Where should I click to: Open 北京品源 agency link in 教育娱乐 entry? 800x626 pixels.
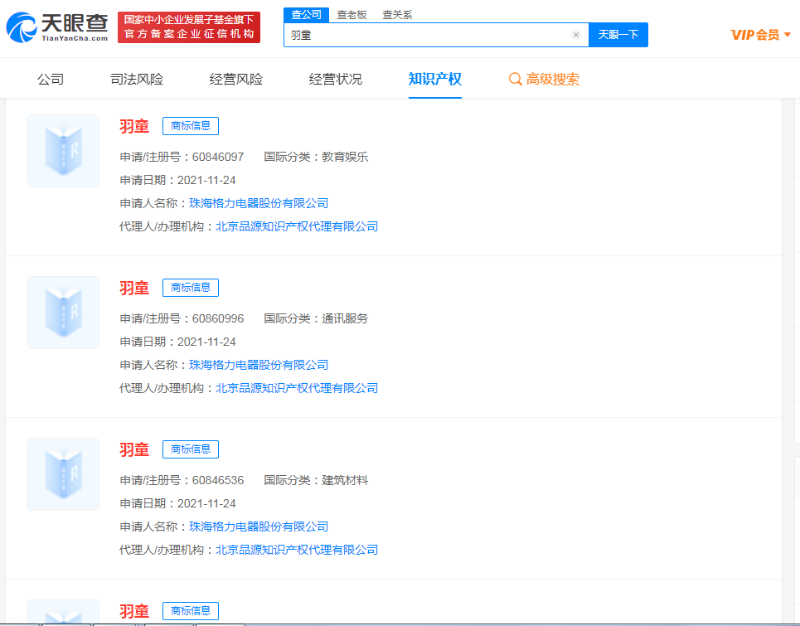click(296, 226)
